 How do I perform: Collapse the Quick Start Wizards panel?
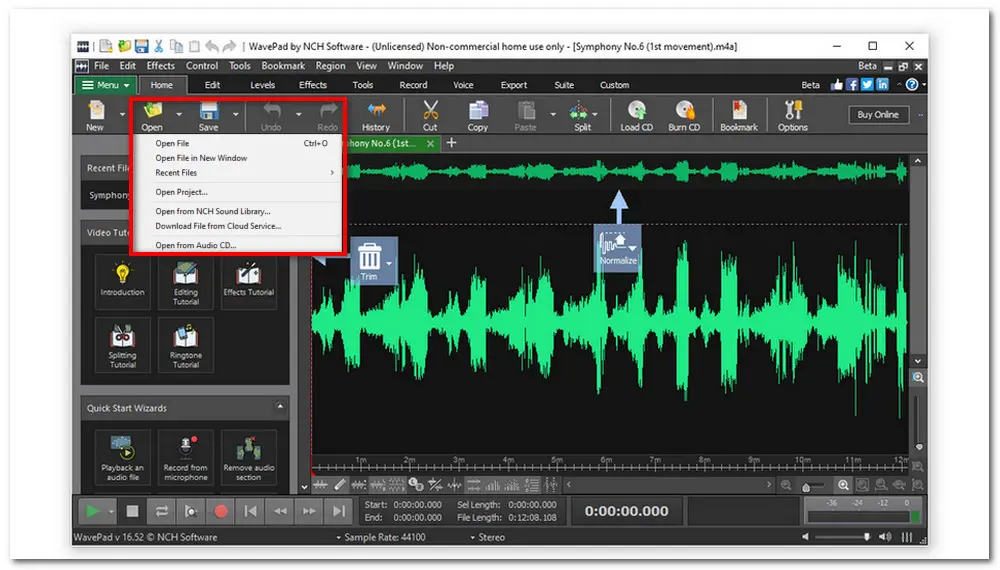280,407
